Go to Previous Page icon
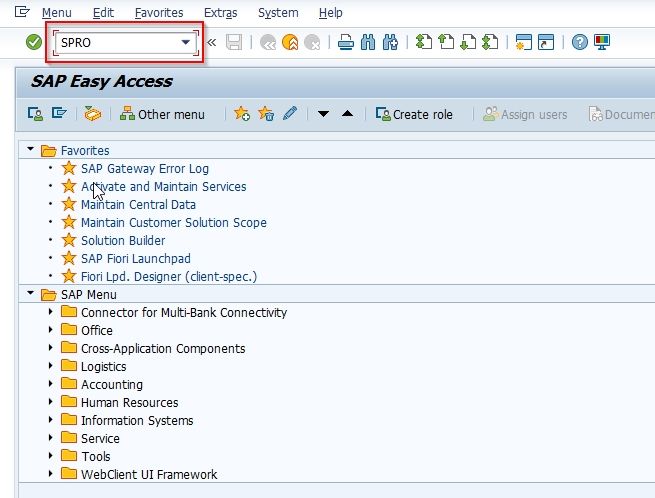 tap(446, 42)
